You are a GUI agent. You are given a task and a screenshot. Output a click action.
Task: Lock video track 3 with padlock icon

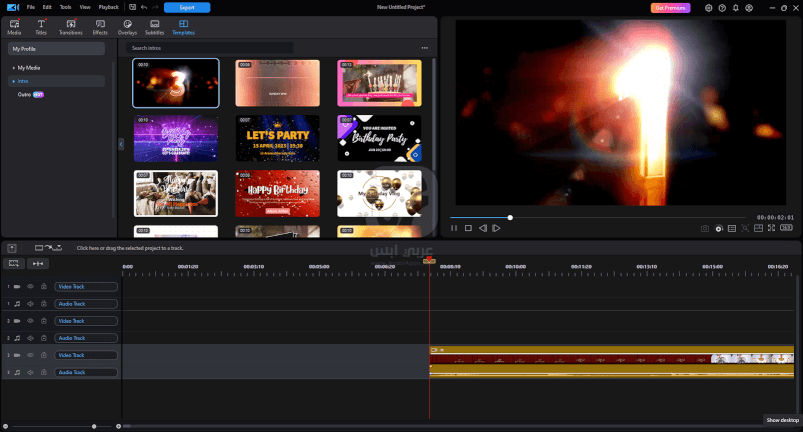point(44,355)
